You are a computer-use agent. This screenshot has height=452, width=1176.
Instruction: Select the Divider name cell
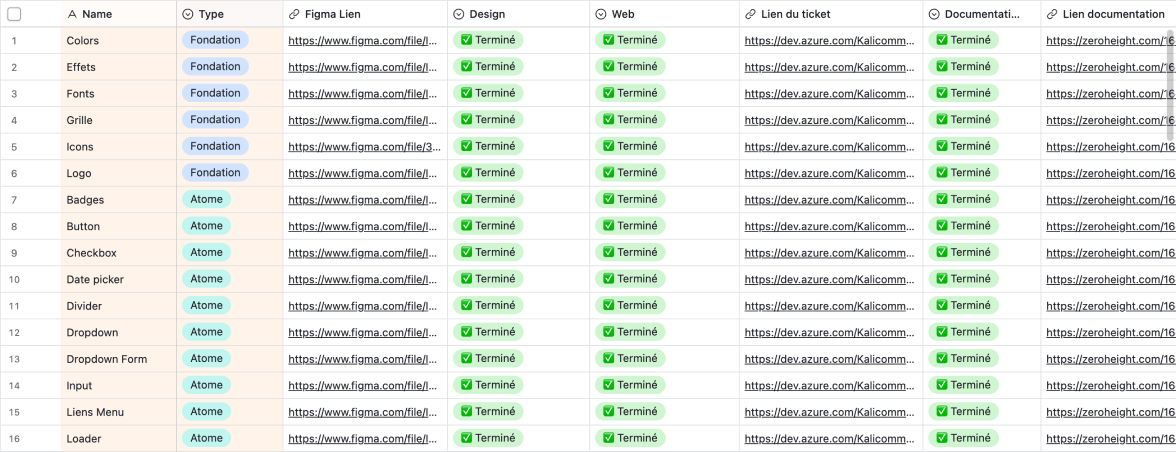pos(118,307)
